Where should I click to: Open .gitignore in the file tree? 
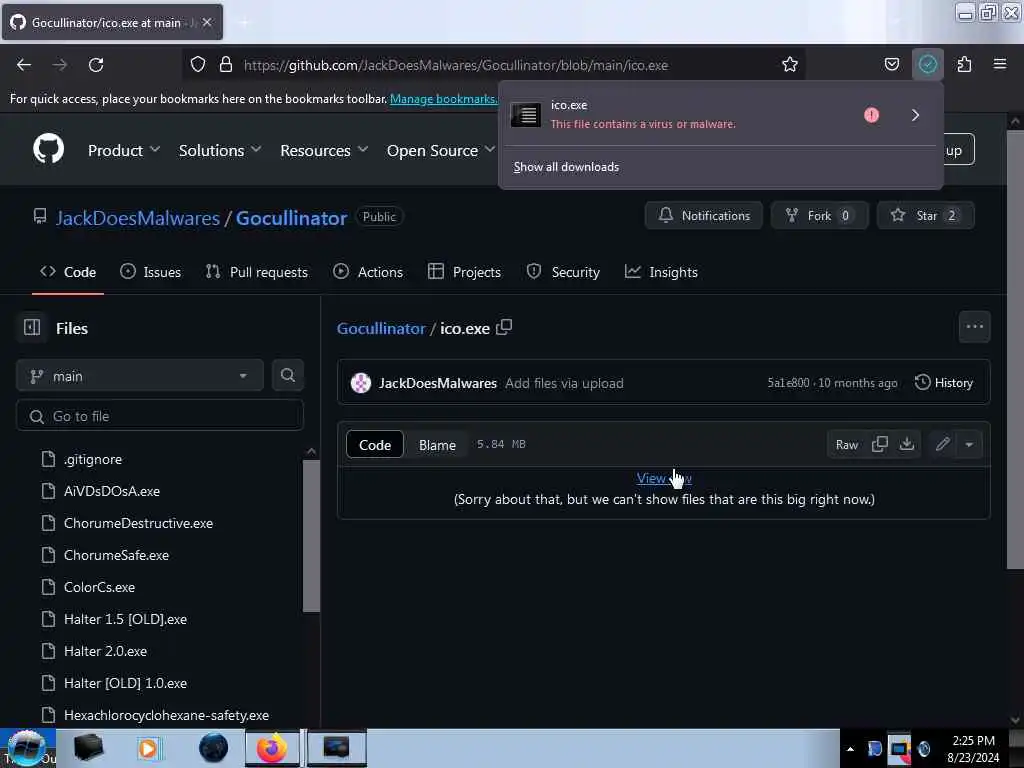tap(93, 459)
